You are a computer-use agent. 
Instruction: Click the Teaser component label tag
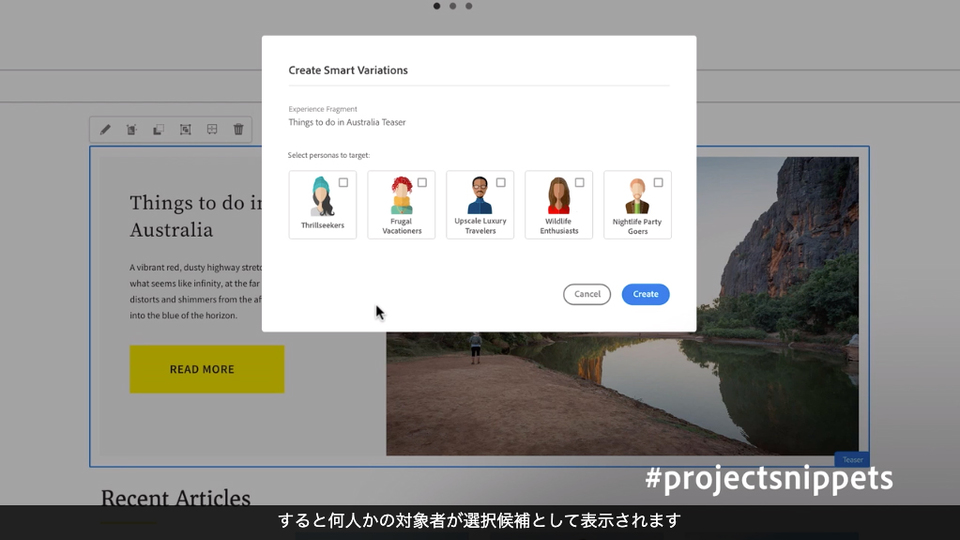852,460
